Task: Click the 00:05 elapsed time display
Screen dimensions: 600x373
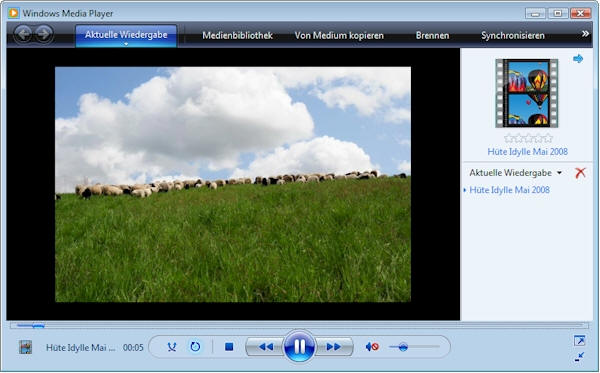Action: 133,347
